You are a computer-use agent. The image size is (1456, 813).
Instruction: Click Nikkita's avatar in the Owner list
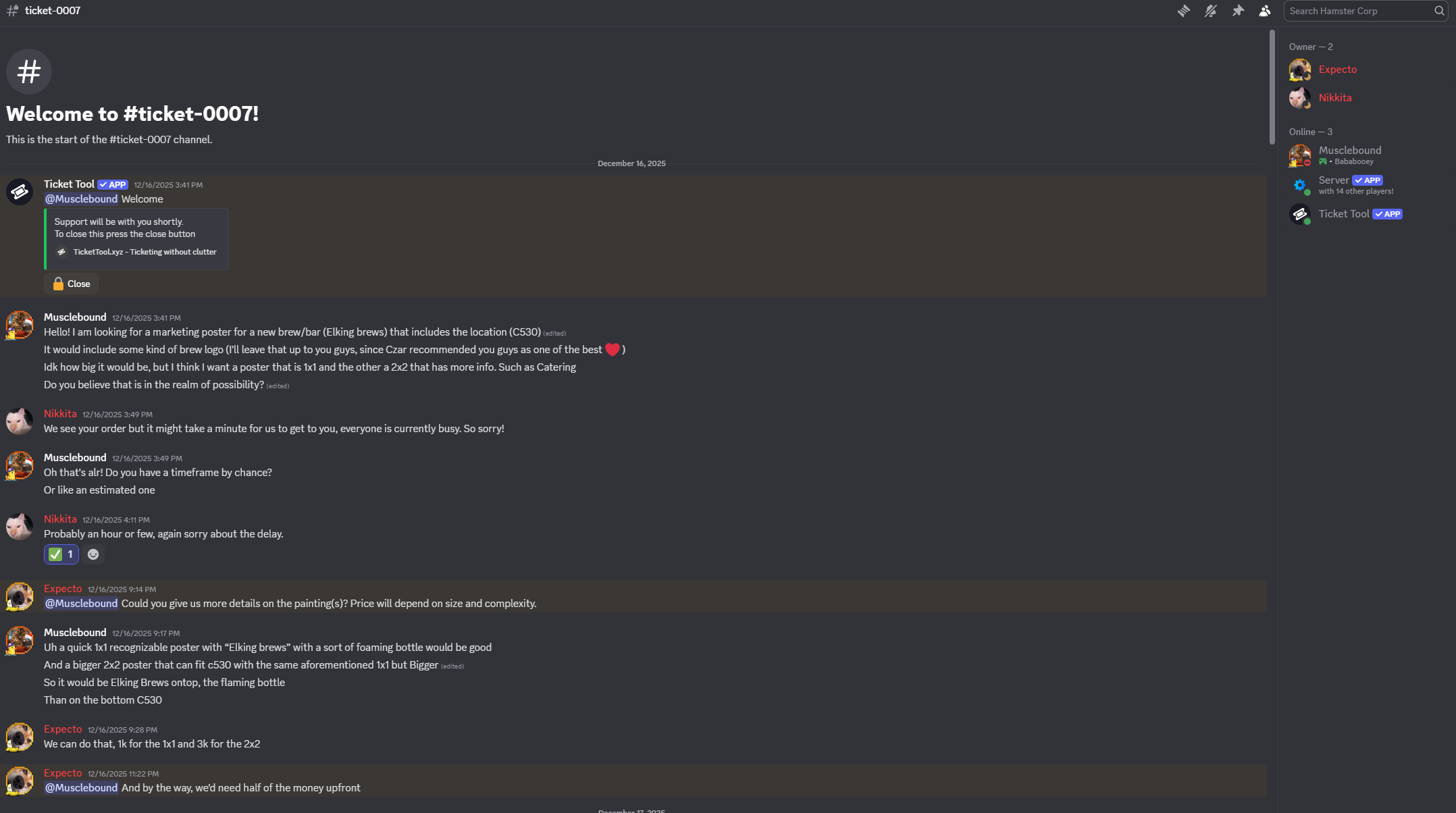[1299, 98]
